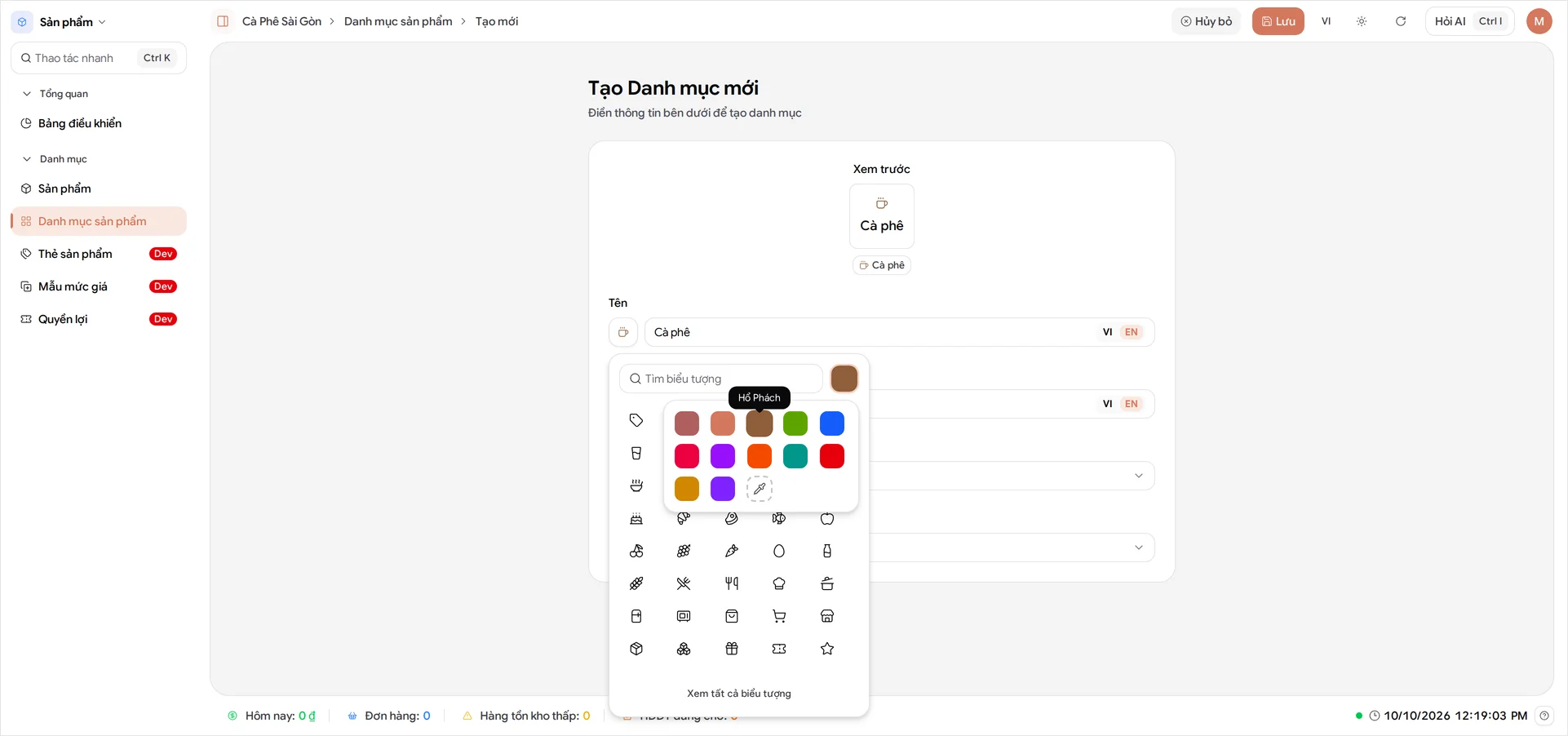This screenshot has height=736, width=1568.
Task: Select the refrigerator icon
Action: 636,616
